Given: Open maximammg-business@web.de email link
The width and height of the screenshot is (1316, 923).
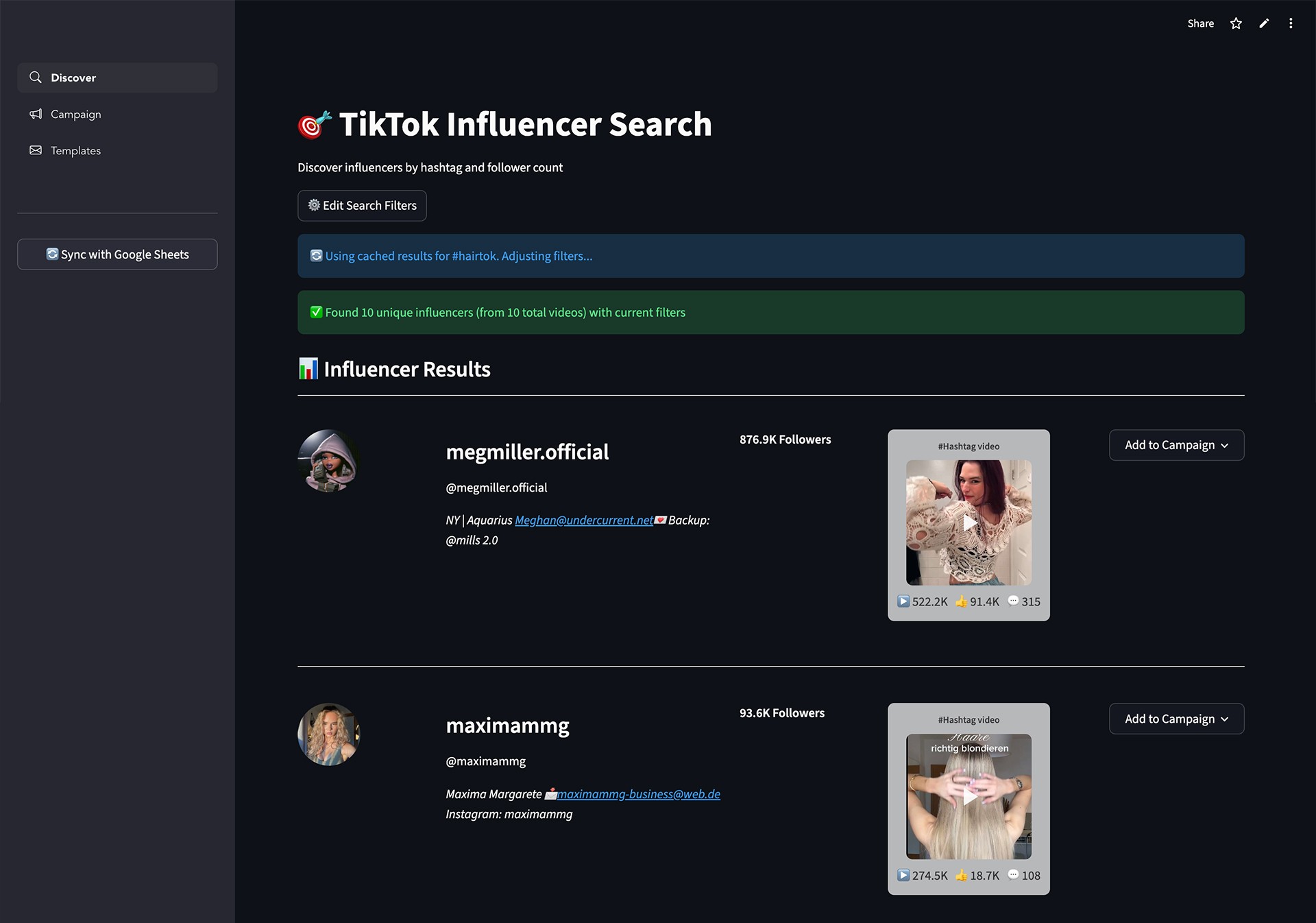Looking at the screenshot, I should point(638,794).
